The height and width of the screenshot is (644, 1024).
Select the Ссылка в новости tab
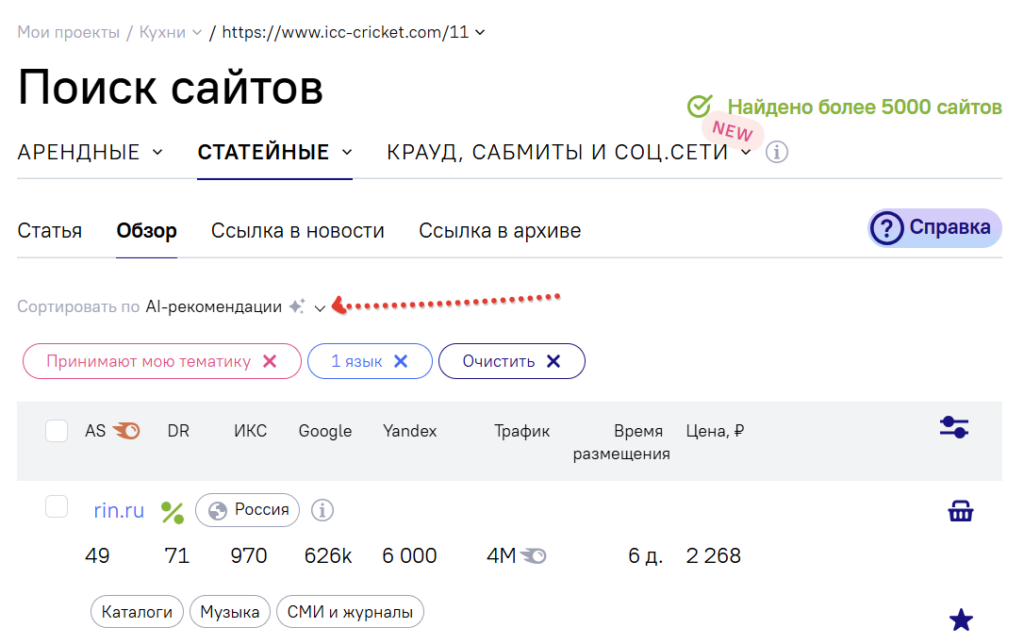(x=297, y=231)
